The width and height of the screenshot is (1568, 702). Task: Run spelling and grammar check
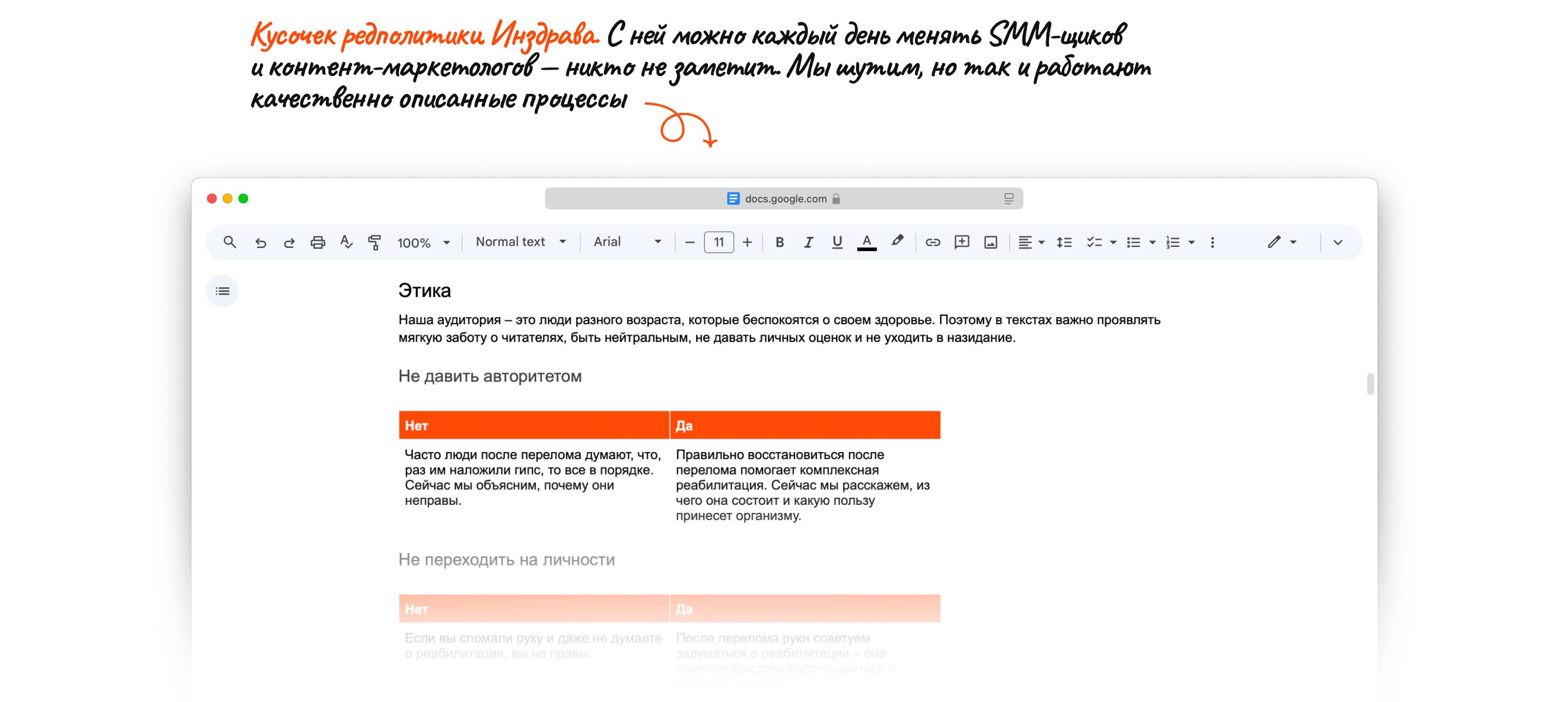point(346,242)
